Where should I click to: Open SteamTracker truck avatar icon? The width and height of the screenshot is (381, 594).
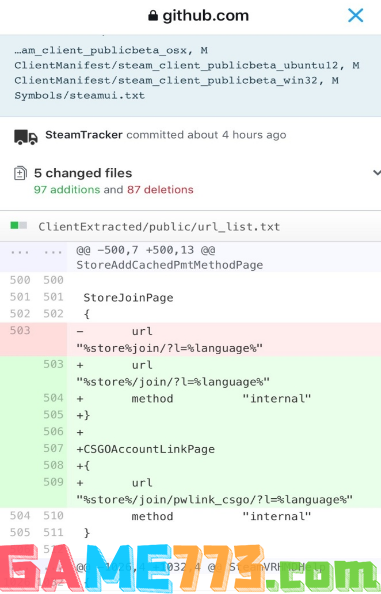coord(26,137)
